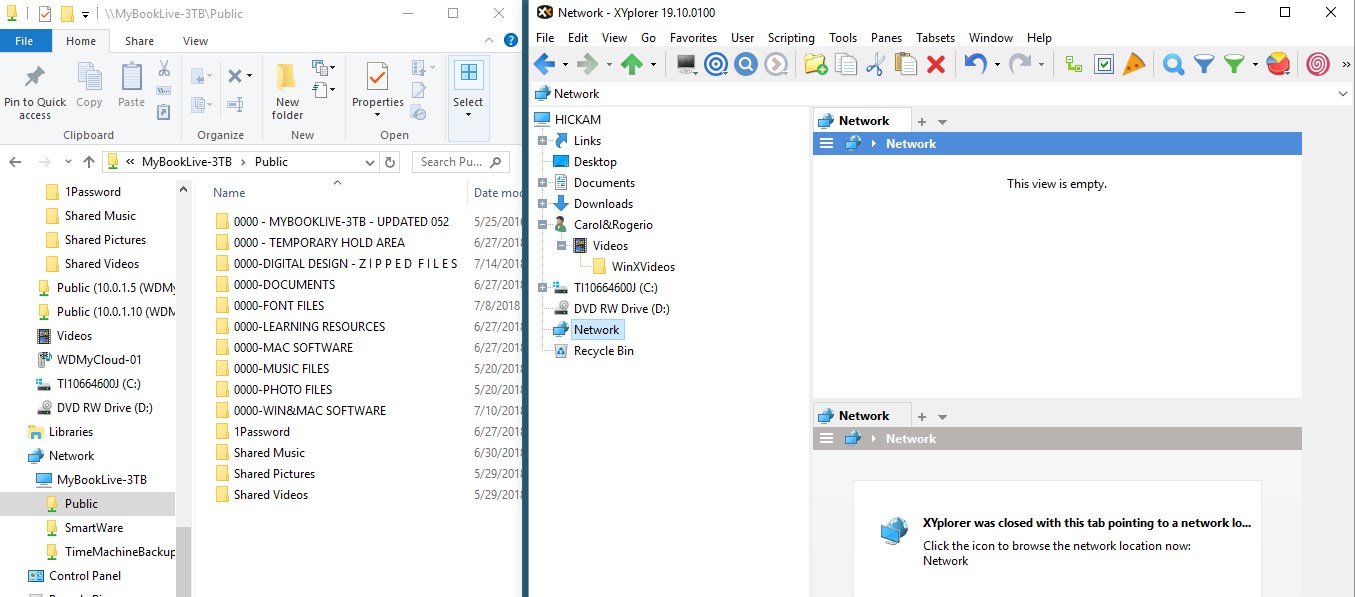This screenshot has height=597, width=1355.
Task: Switch to the Share tab in Explorer
Action: pos(139,41)
